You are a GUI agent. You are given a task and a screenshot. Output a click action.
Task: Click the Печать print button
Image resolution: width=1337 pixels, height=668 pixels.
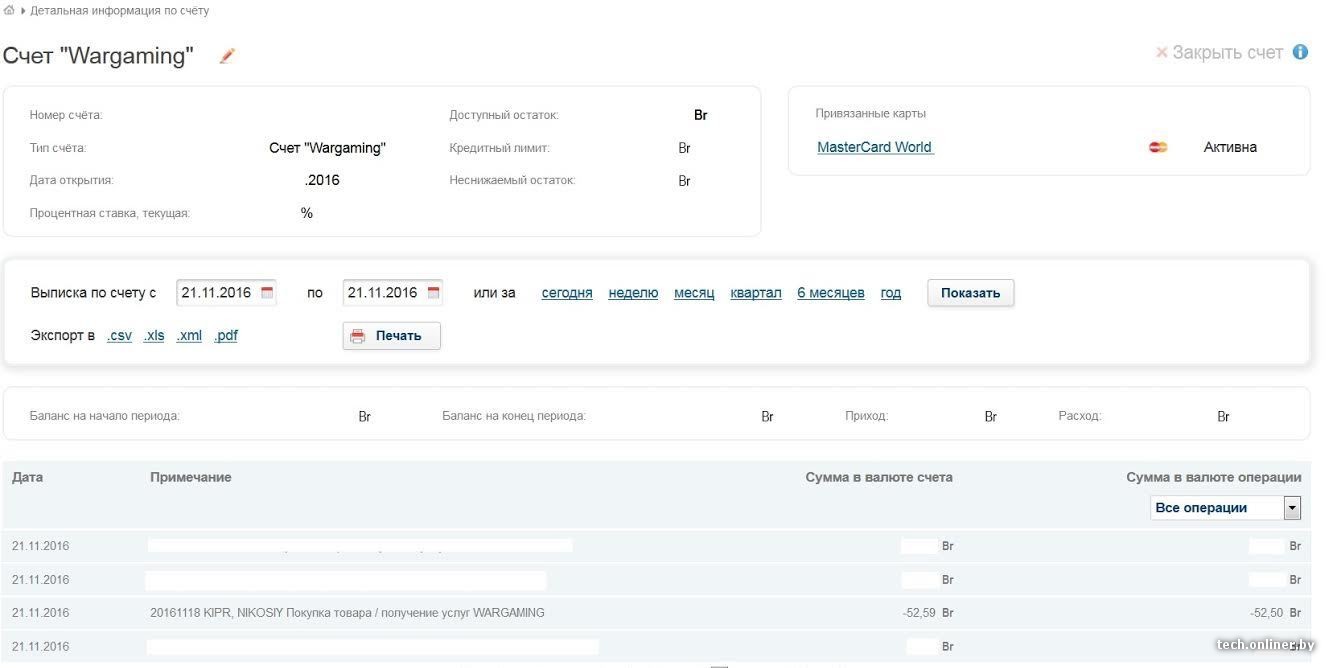pos(392,336)
